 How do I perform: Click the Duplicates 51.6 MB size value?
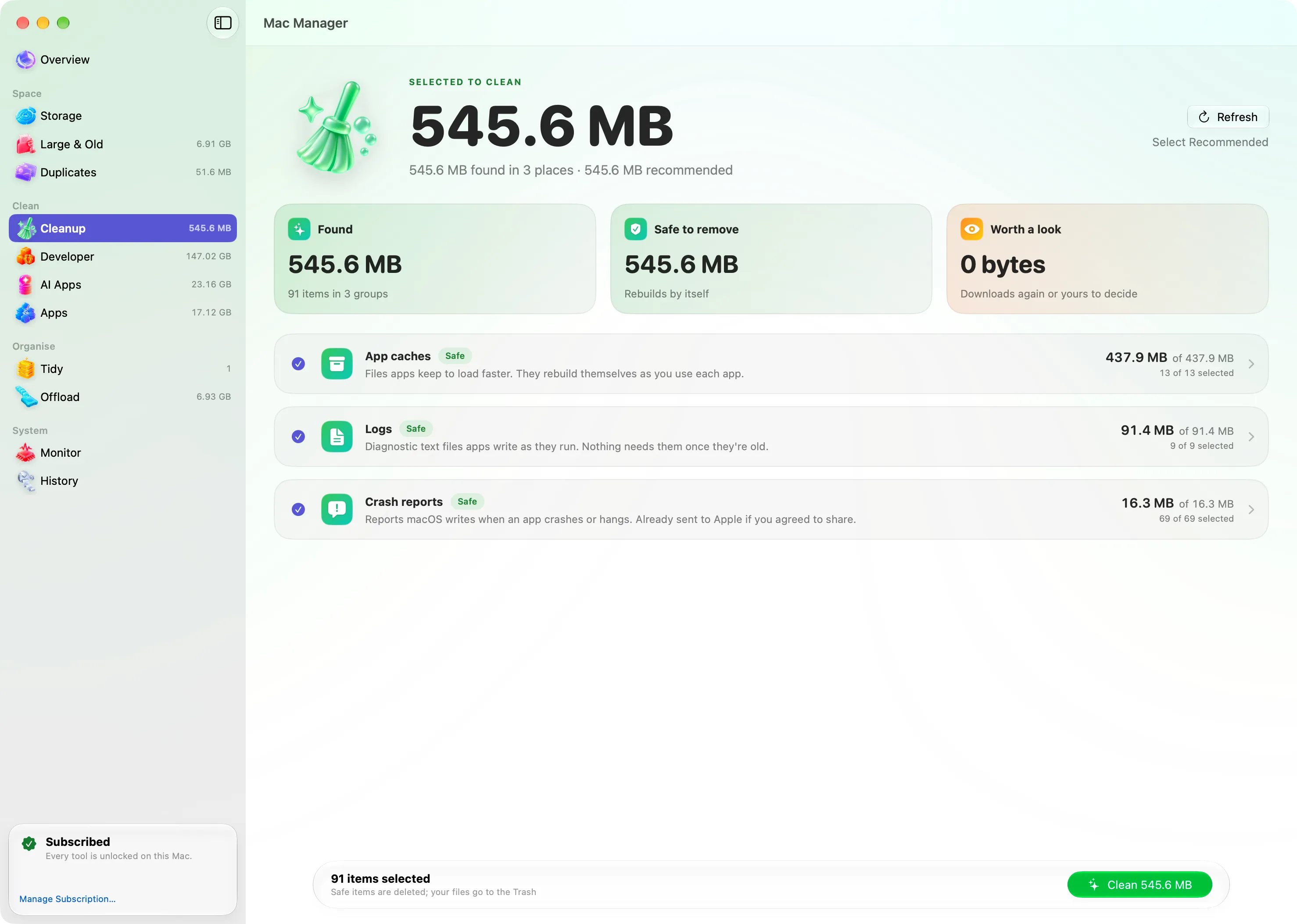(213, 172)
